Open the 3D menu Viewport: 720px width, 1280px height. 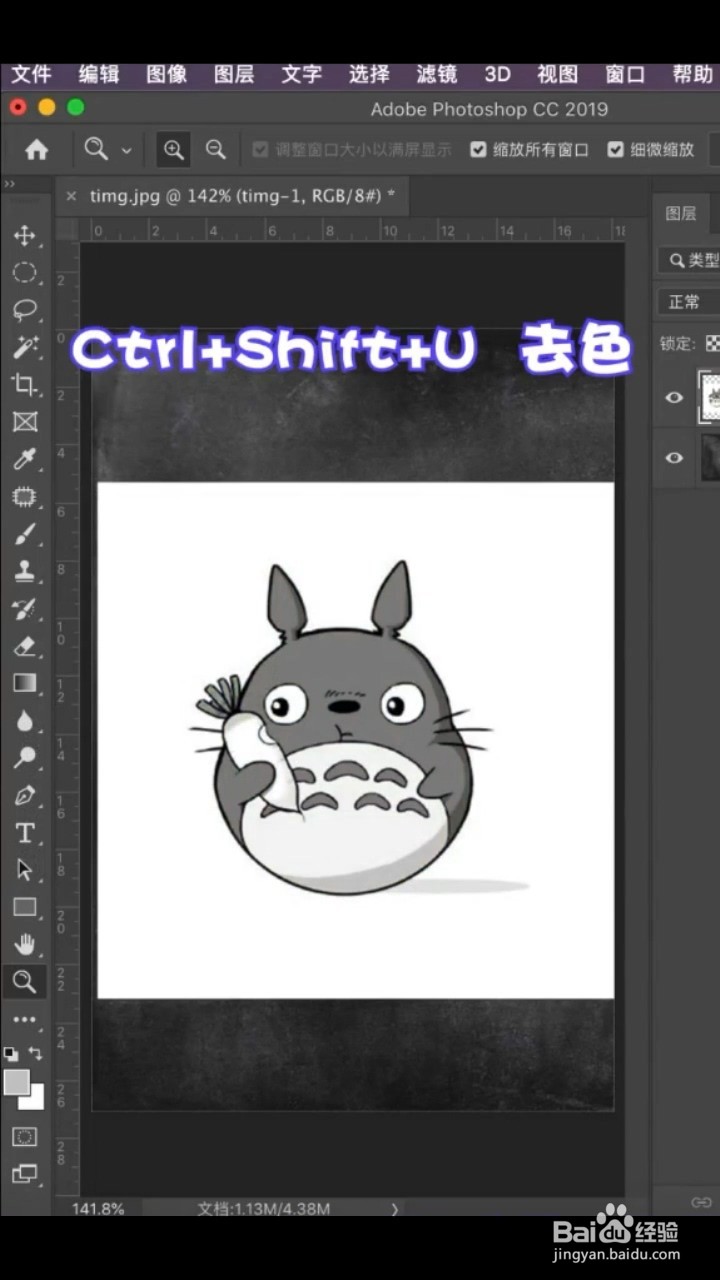pos(497,75)
